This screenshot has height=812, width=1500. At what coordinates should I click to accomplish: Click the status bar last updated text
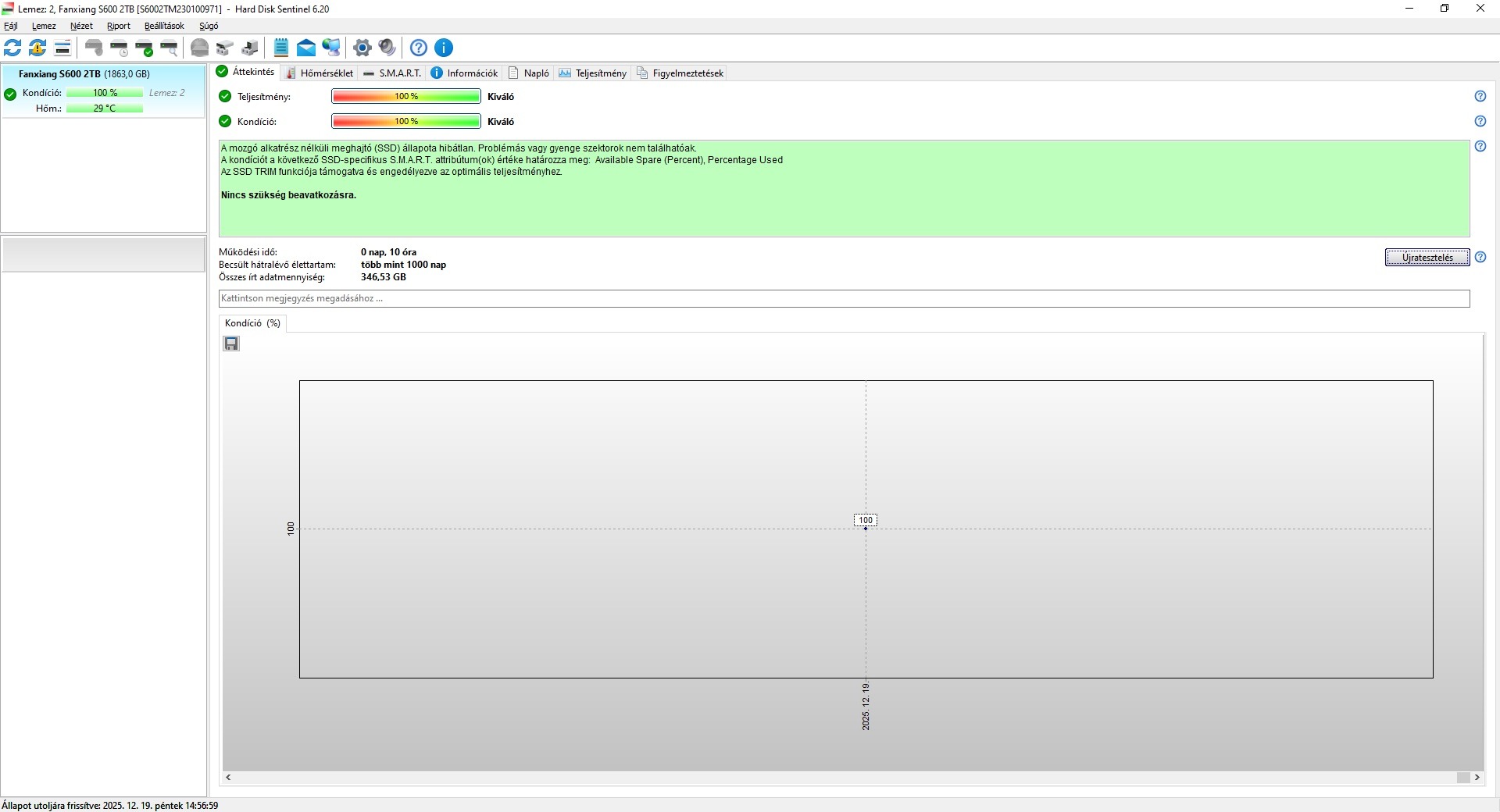coord(110,805)
